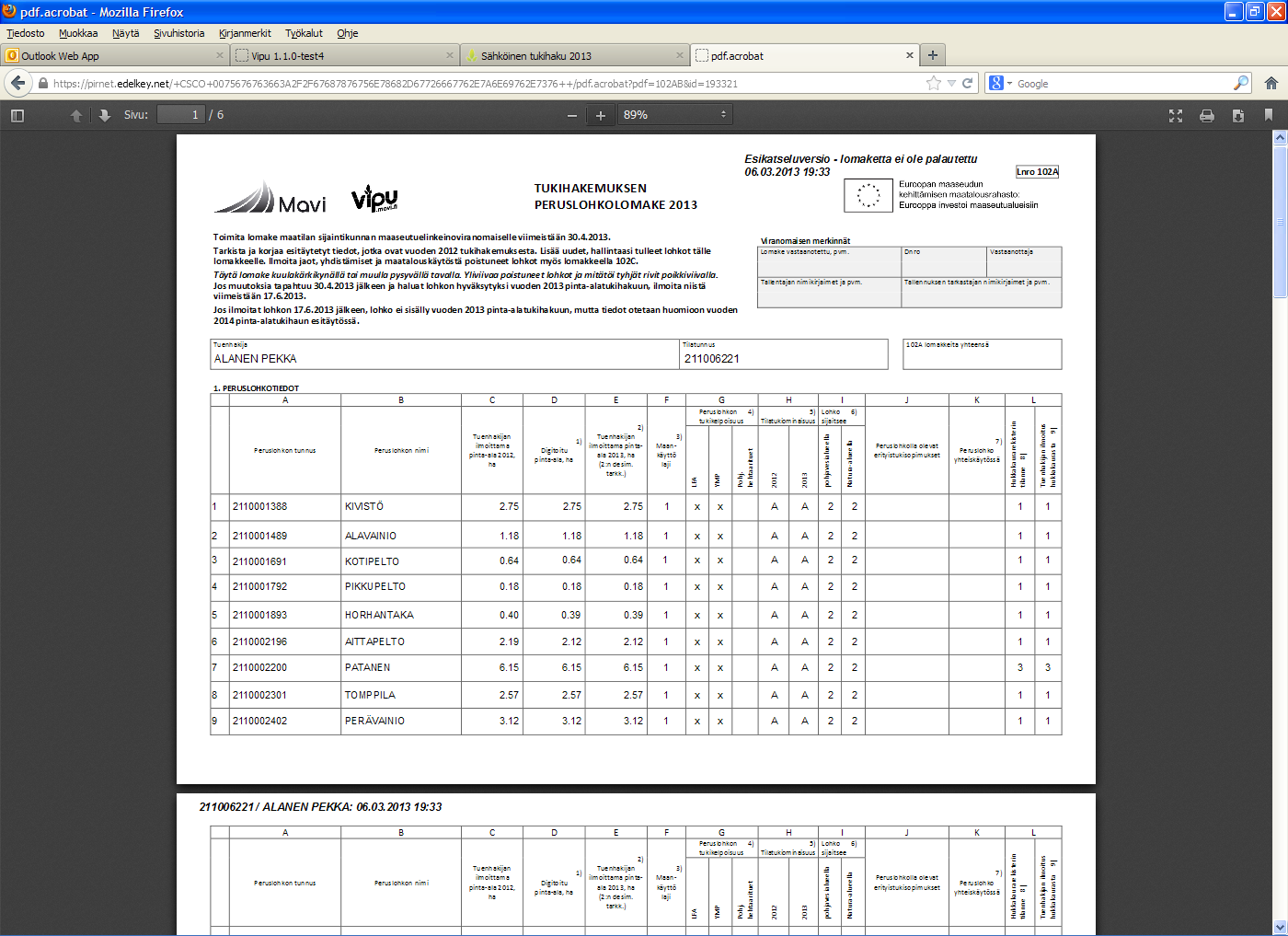The height and width of the screenshot is (936, 1288).
Task: Click the PDF page number field
Action: pos(180,115)
